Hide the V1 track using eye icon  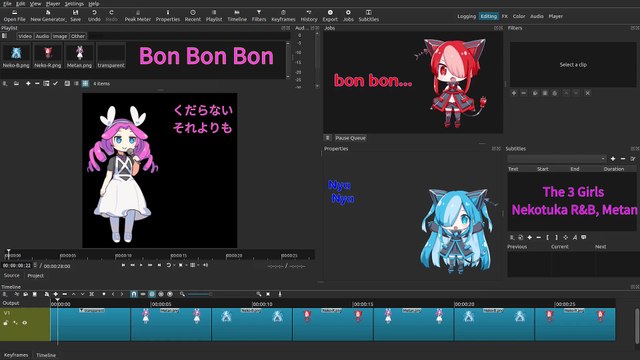tap(24, 323)
